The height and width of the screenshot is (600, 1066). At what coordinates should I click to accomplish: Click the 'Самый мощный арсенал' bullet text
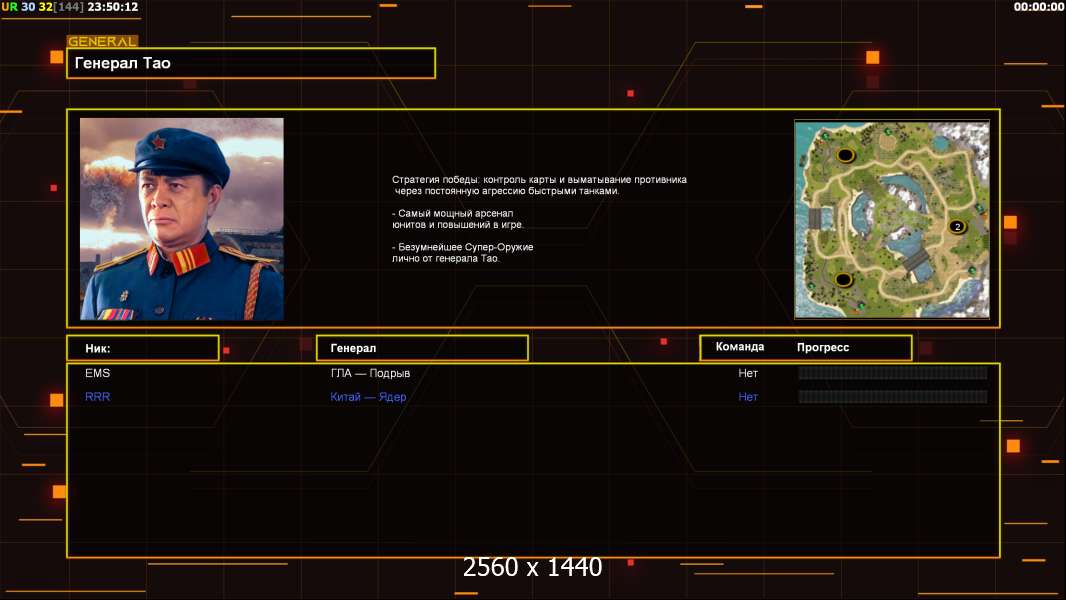point(458,219)
